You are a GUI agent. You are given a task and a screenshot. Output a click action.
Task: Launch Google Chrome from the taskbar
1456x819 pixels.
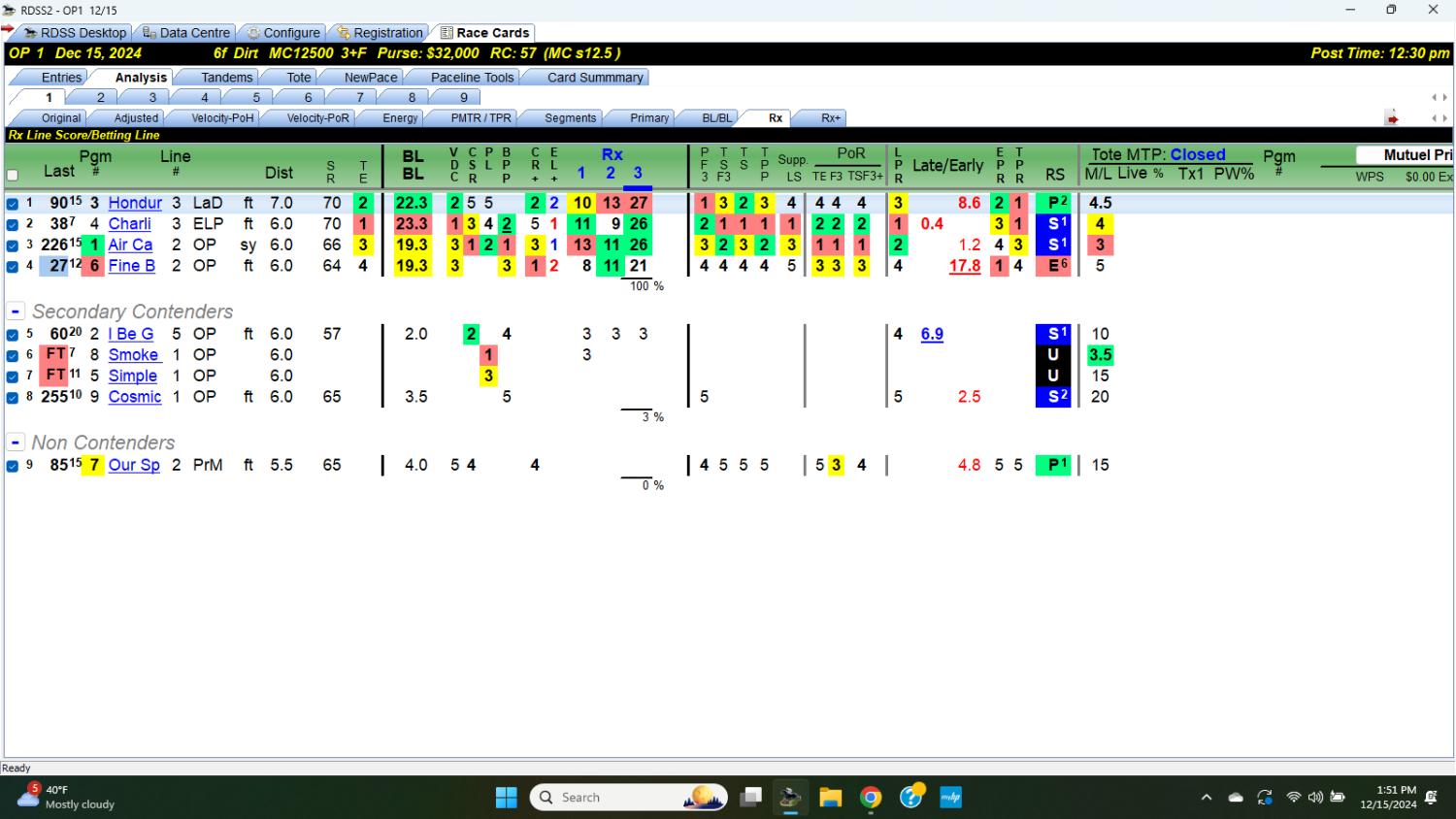click(871, 798)
